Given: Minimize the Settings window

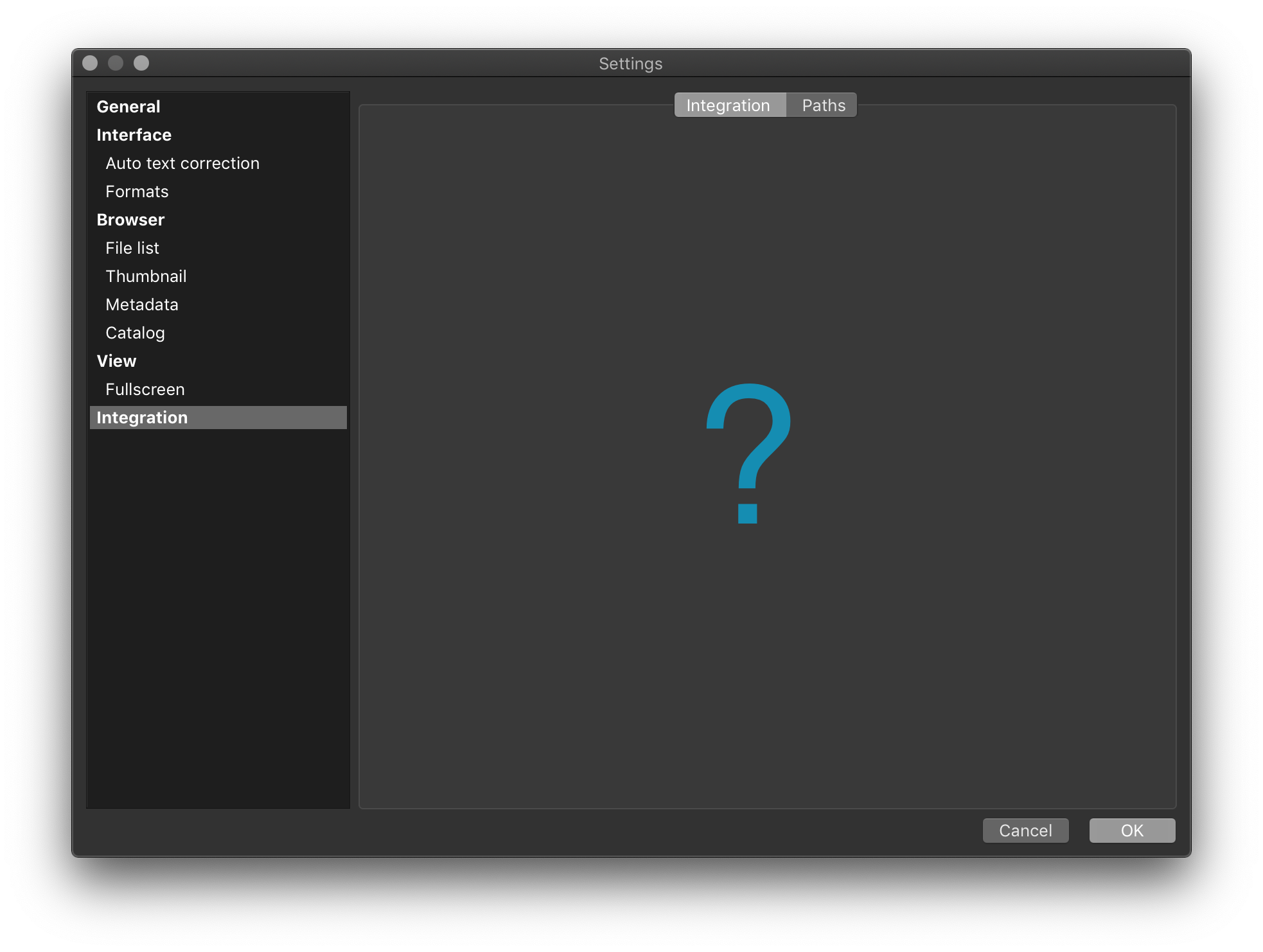Looking at the screenshot, I should [116, 63].
